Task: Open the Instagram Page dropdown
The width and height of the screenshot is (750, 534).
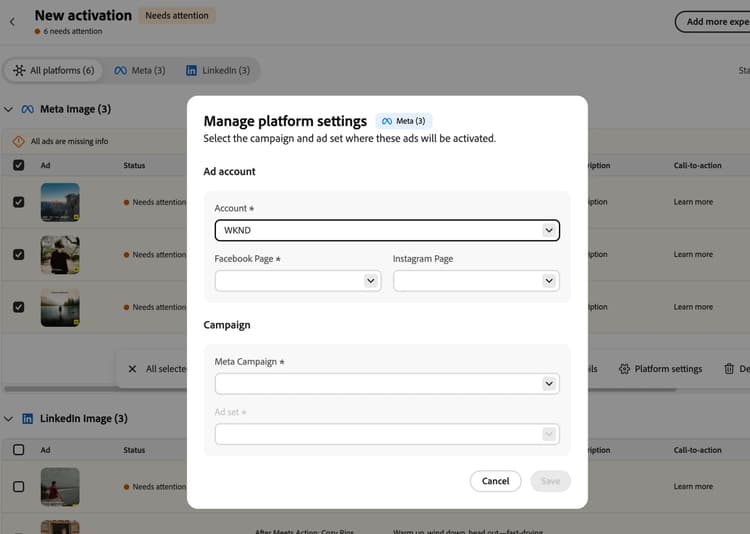Action: 476,281
